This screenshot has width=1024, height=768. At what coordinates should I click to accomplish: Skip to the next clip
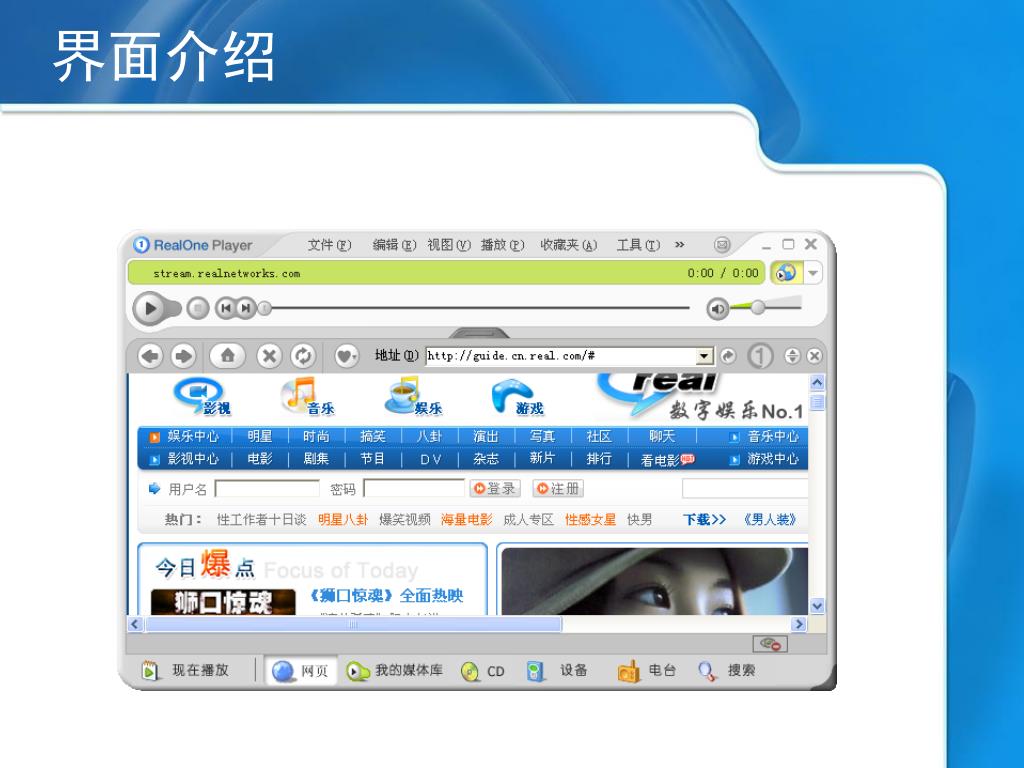[x=246, y=308]
